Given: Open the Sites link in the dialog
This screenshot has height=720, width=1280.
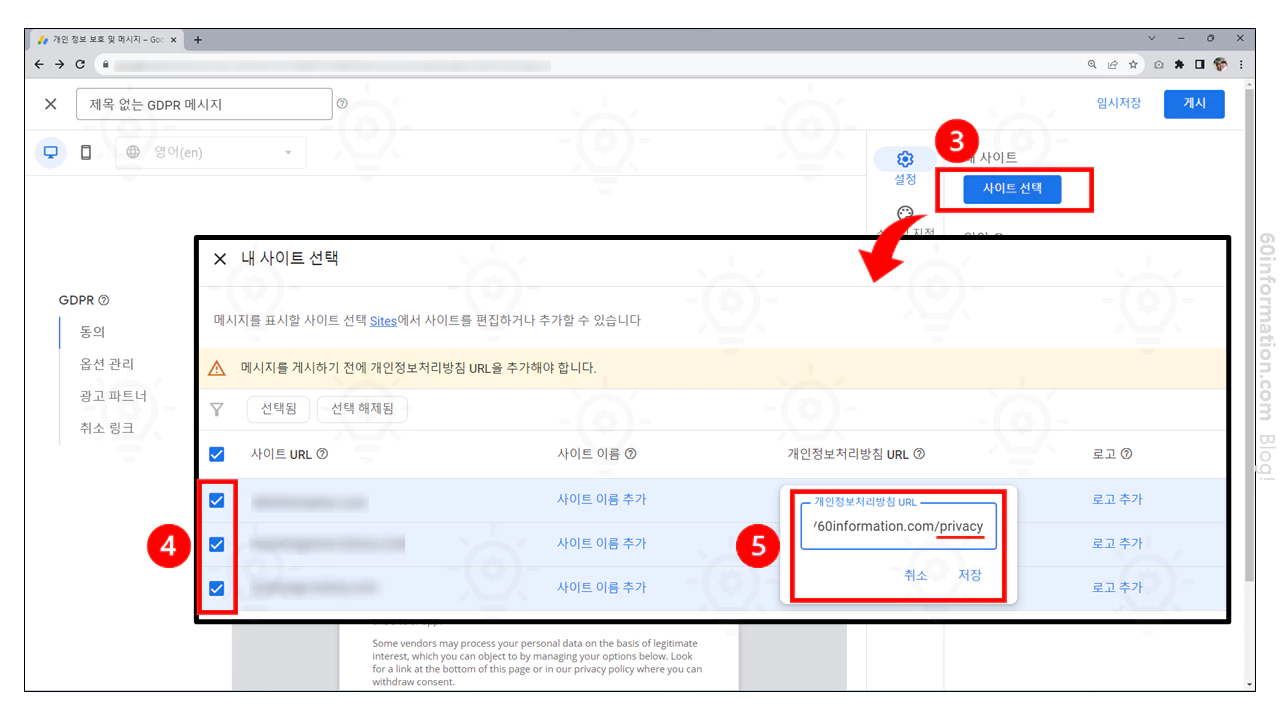Looking at the screenshot, I should pyautogui.click(x=383, y=321).
